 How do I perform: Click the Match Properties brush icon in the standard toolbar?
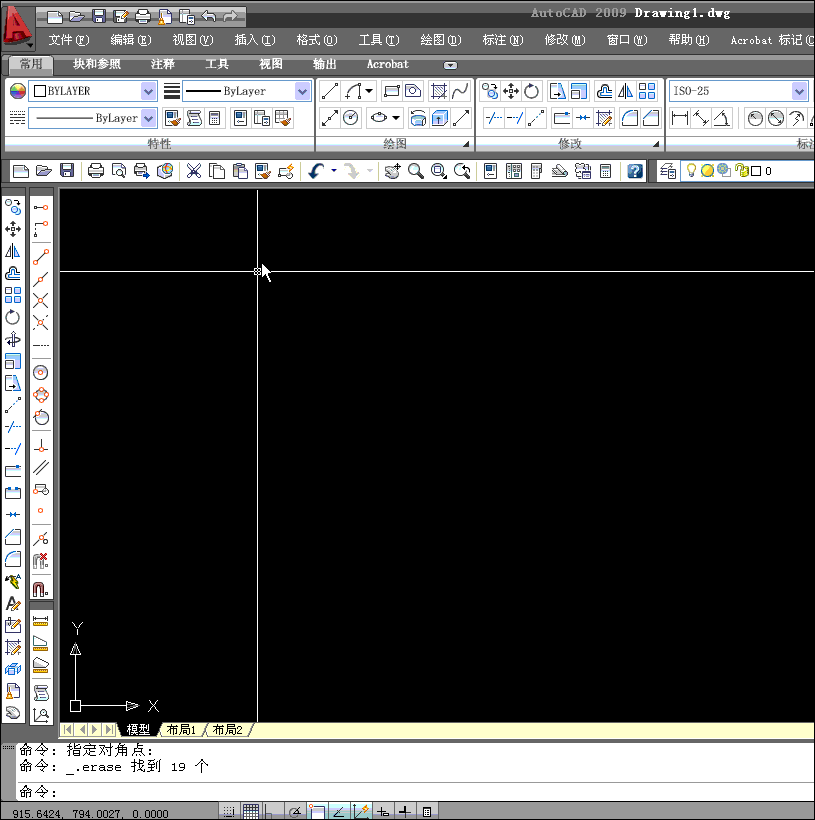click(x=263, y=170)
